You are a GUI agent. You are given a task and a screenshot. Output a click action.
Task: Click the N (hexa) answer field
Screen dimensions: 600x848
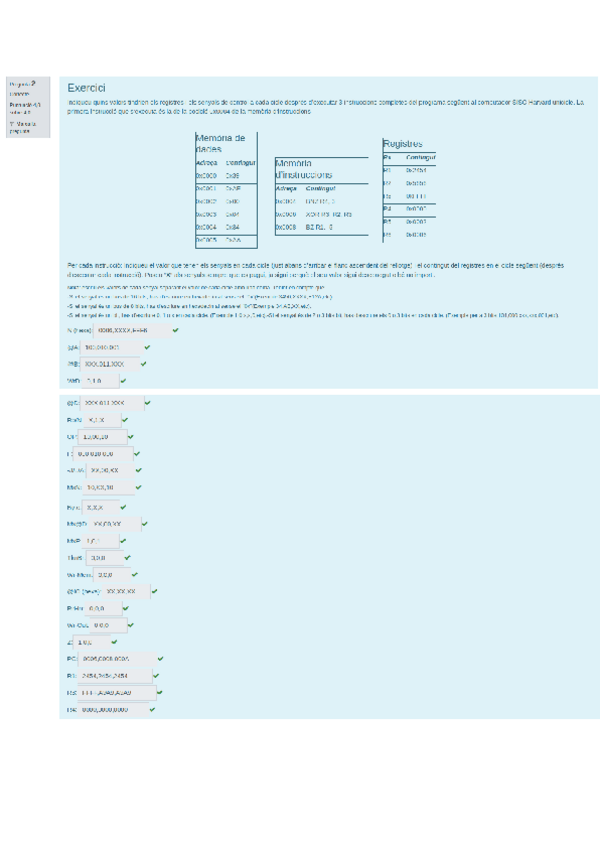[132, 330]
